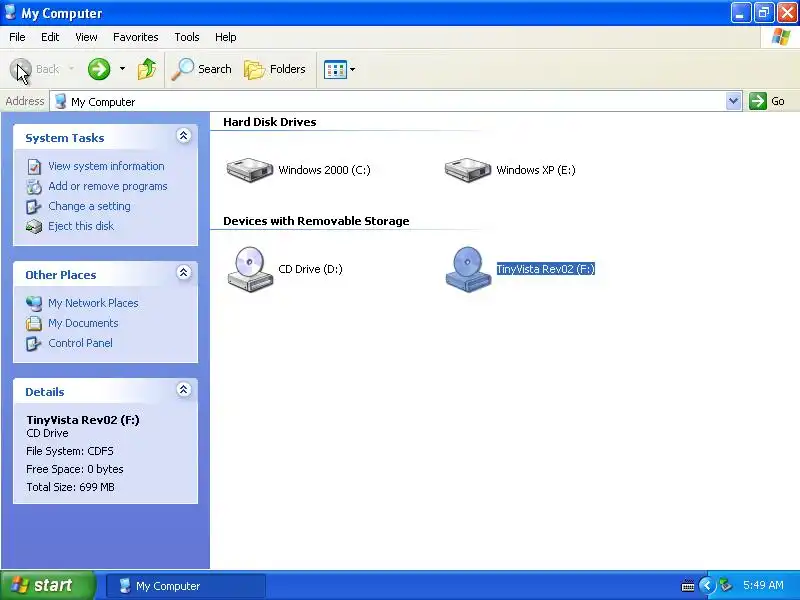Screen dimensions: 800x600
Task: Open the Edit menu
Action: 50,37
